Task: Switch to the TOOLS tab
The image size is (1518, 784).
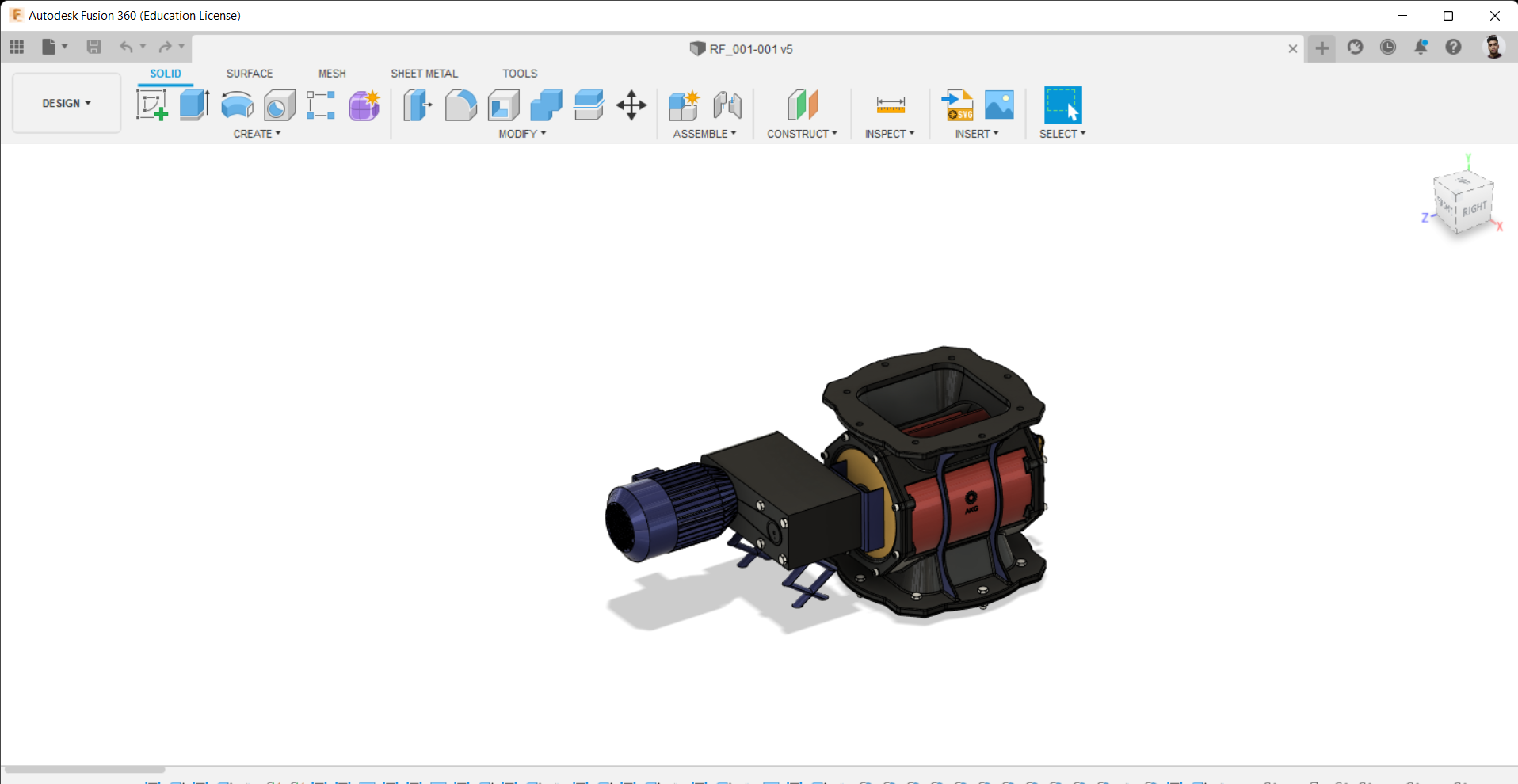Action: click(520, 74)
